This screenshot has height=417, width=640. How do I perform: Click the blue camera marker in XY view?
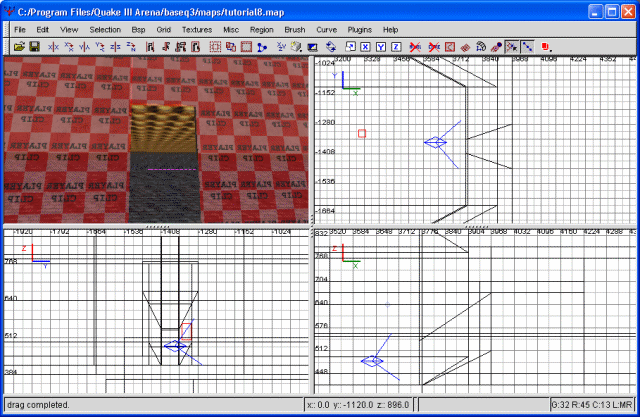coord(436,142)
